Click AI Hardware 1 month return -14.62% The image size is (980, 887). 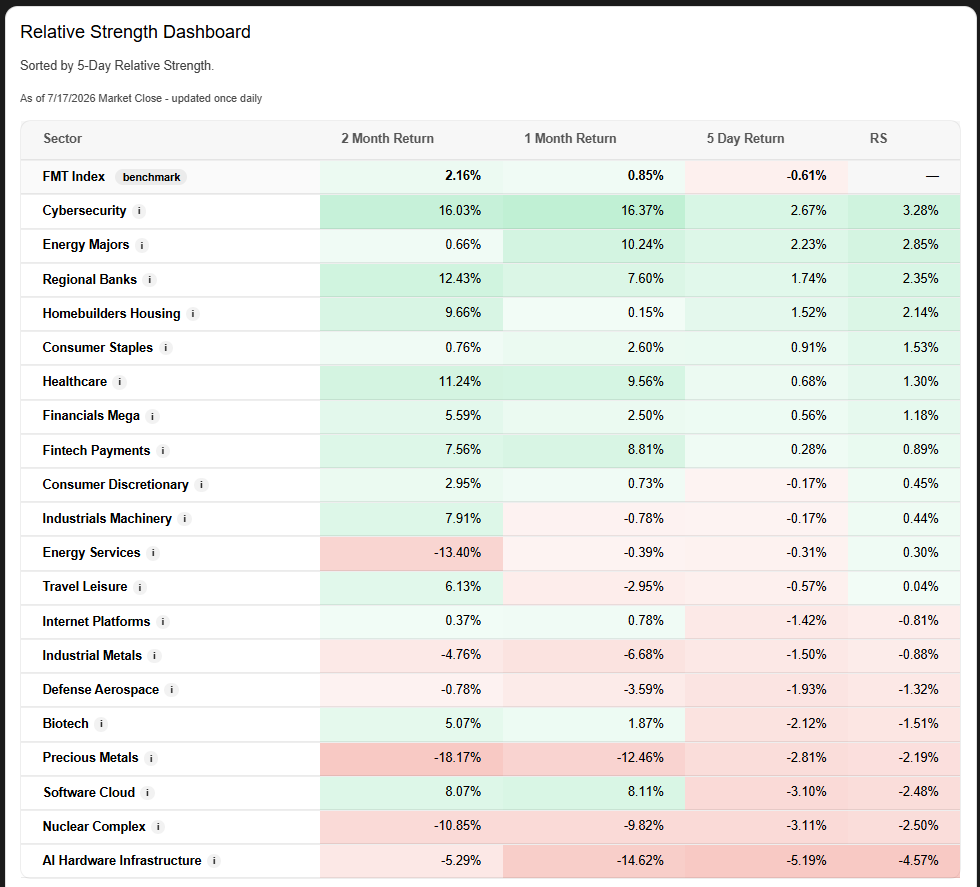[x=640, y=861]
